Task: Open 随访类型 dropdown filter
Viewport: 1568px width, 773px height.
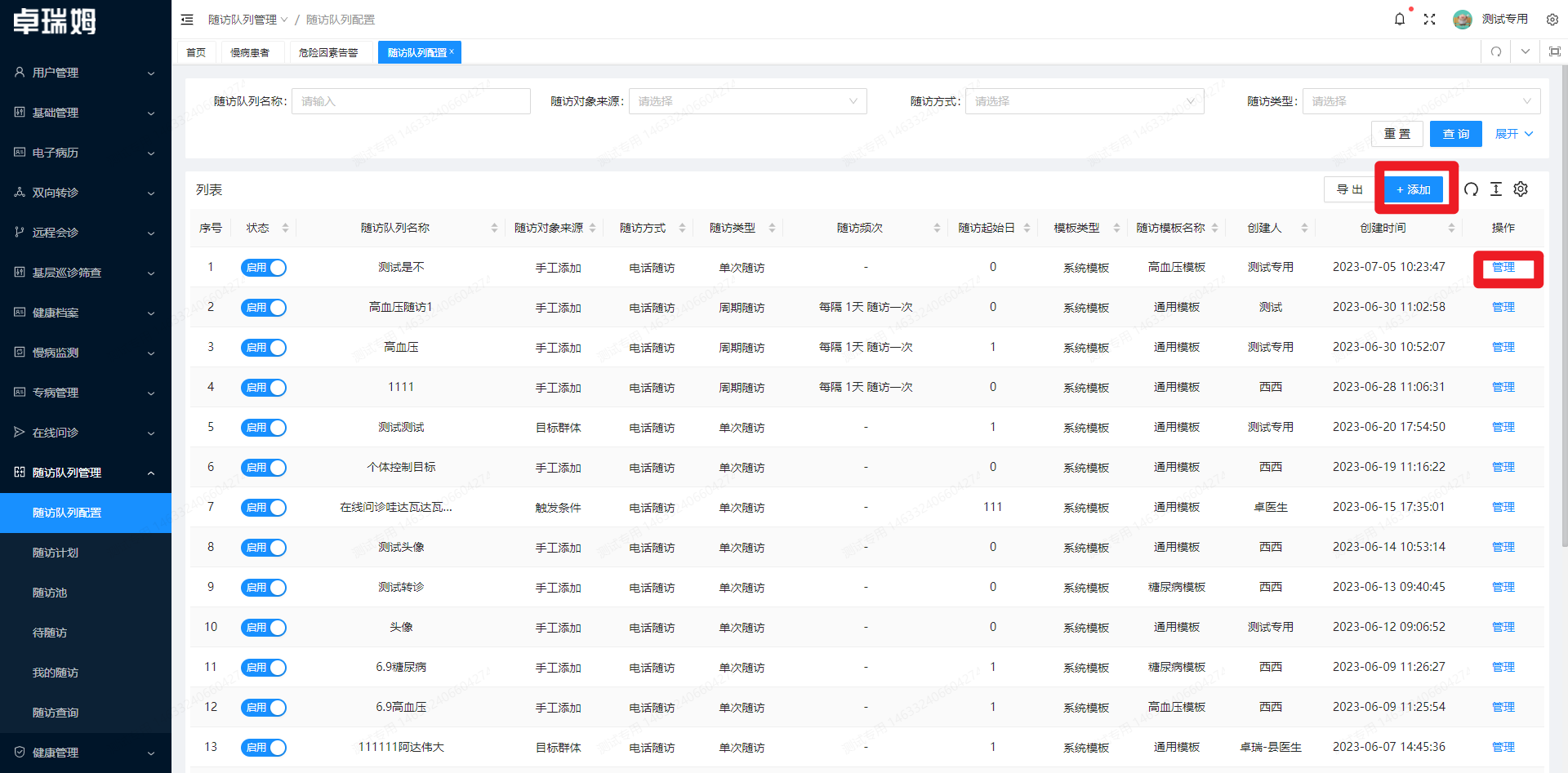Action: click(1421, 101)
